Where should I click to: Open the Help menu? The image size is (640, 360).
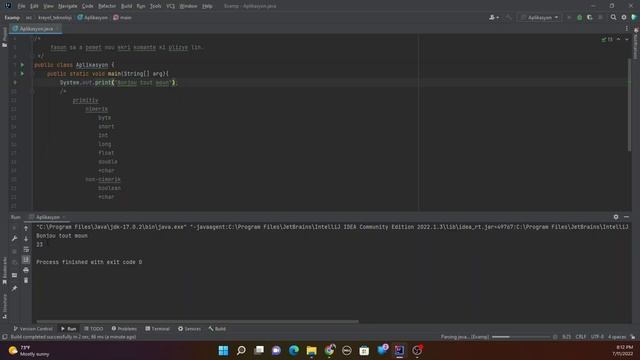207,6
